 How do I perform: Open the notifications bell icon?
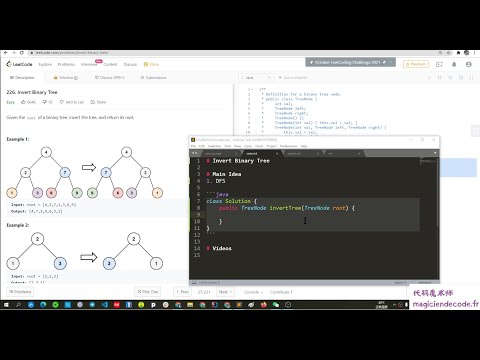(454, 64)
